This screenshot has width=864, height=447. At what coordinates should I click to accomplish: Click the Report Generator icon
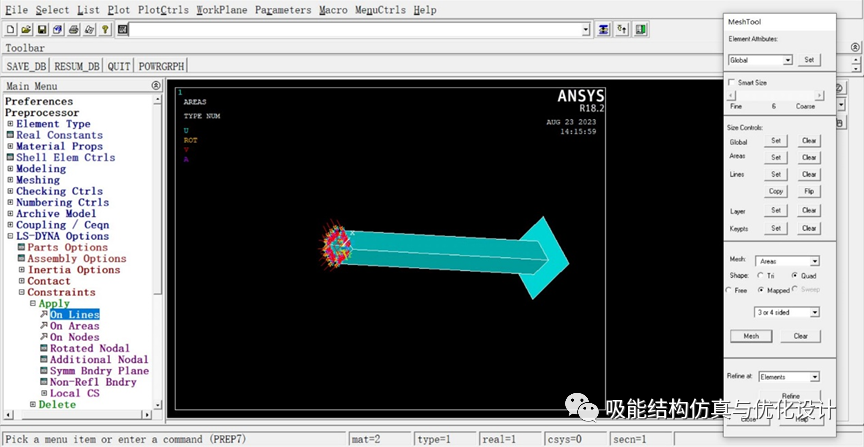click(89, 29)
